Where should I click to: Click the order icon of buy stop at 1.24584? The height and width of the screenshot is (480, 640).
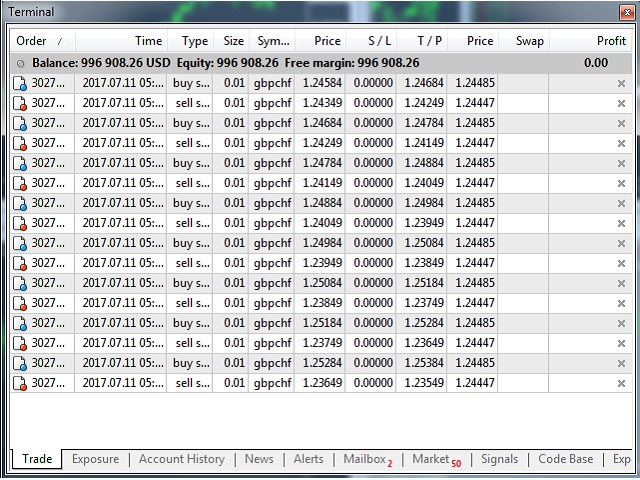tap(20, 83)
